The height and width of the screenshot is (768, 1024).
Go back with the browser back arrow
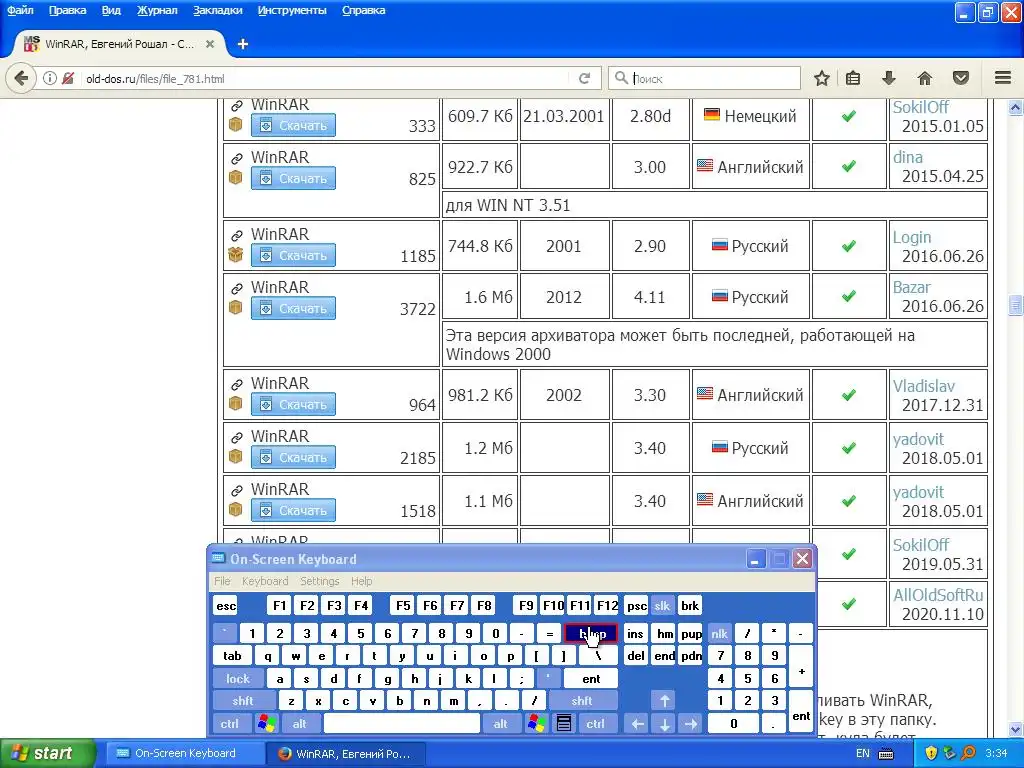coord(20,78)
